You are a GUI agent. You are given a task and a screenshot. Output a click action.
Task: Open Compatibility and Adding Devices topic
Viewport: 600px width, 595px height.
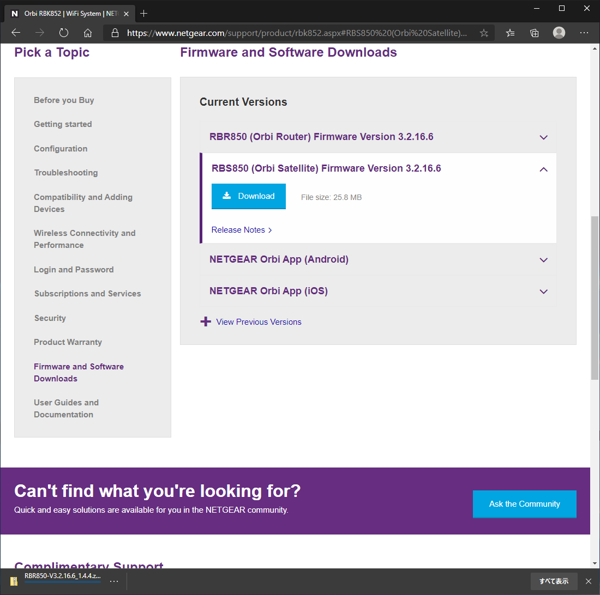[x=83, y=203]
